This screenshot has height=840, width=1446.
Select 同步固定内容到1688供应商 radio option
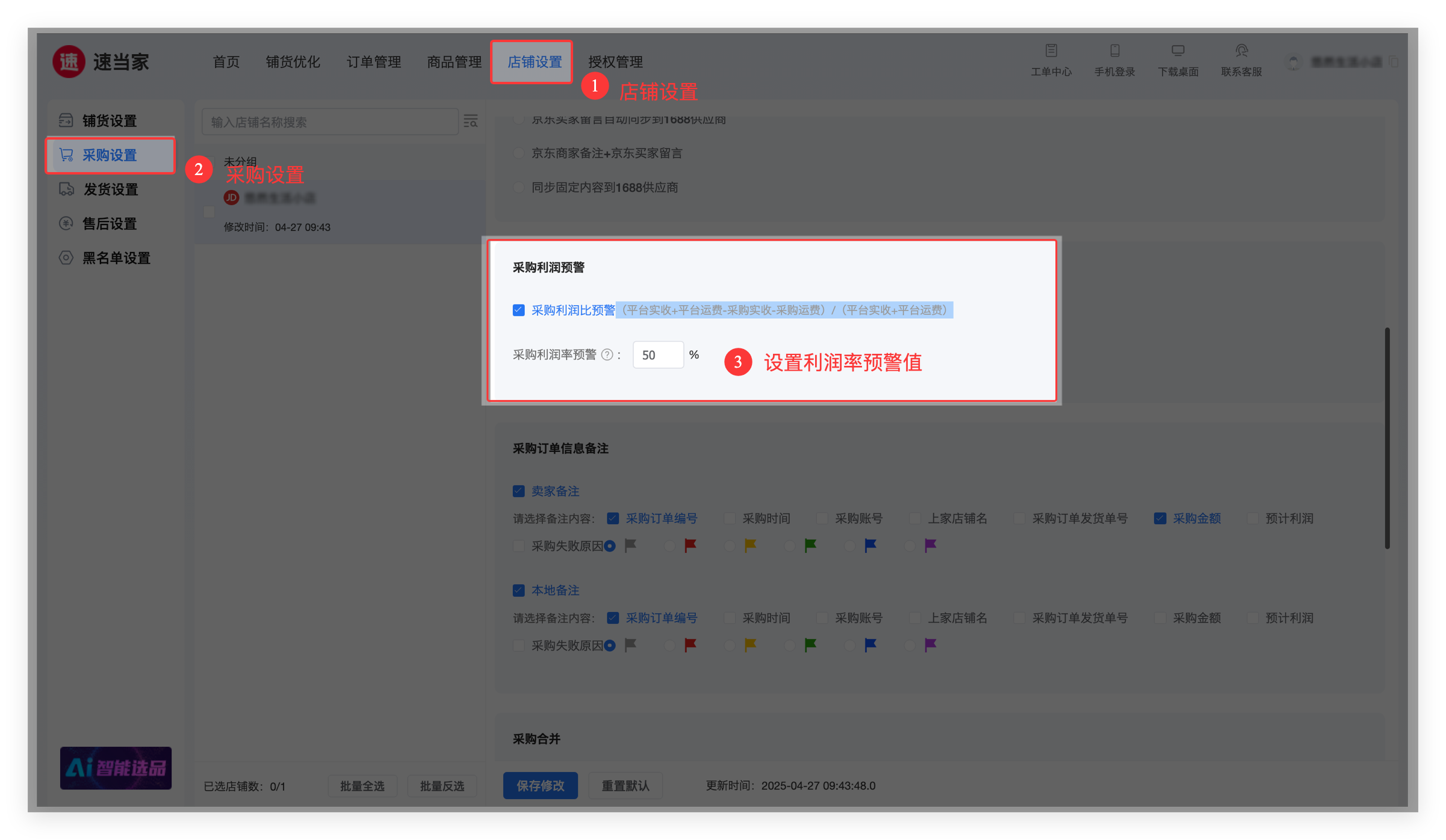coord(518,188)
